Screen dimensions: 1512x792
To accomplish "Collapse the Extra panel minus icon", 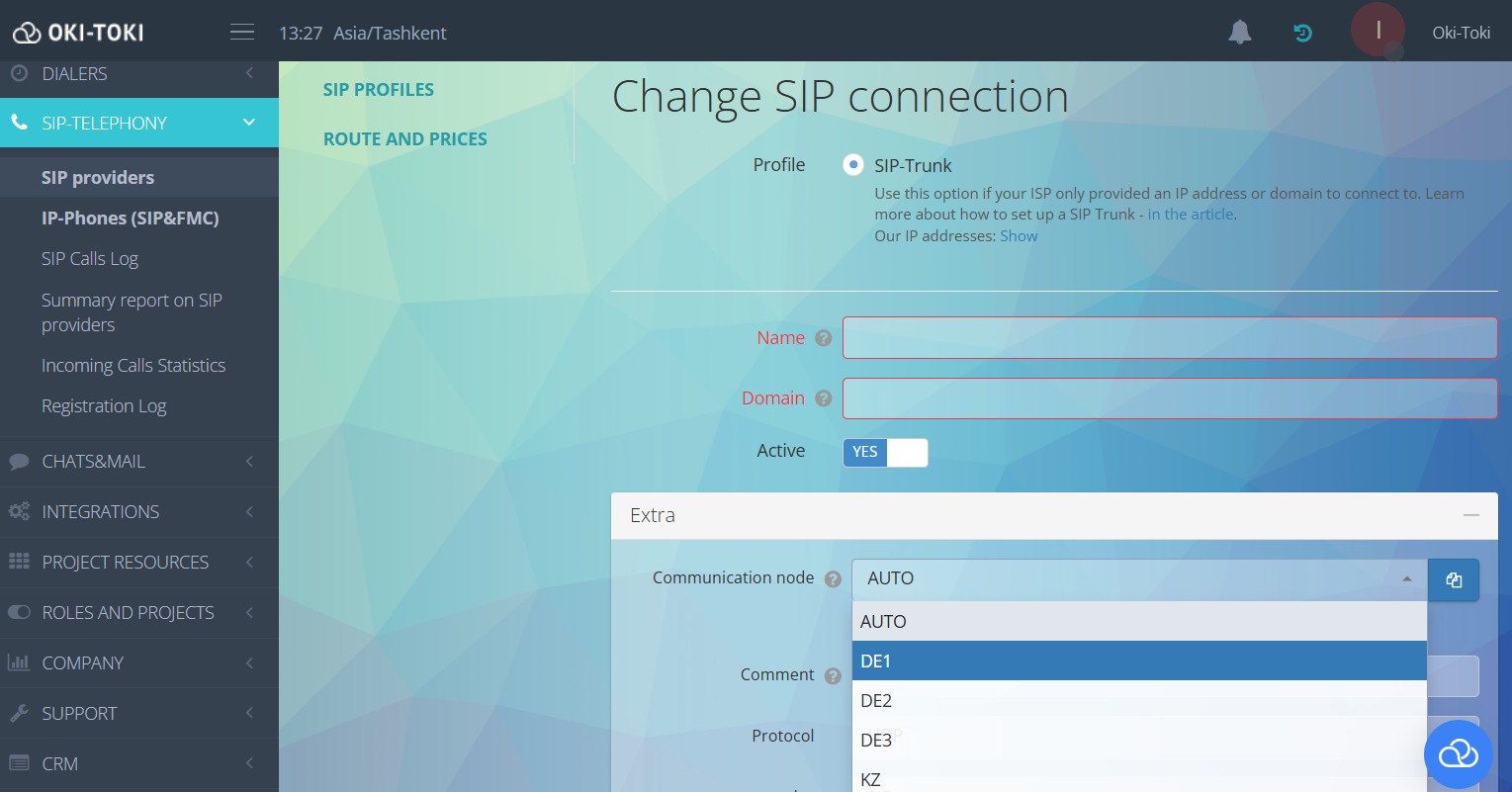I will pos(1471,515).
